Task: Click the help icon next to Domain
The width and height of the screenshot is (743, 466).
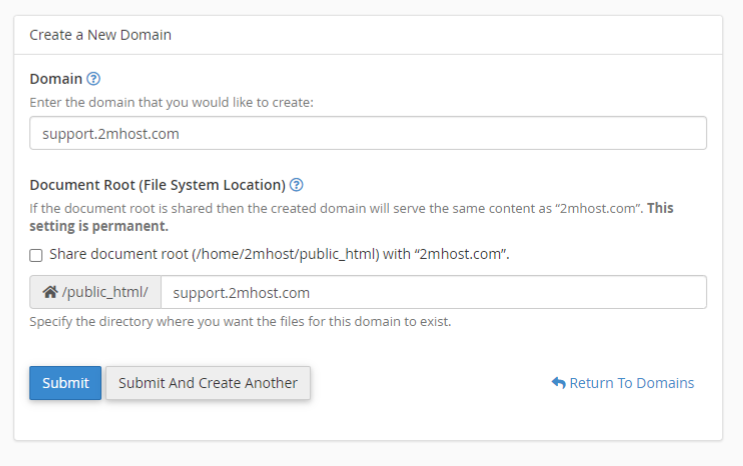Action: pyautogui.click(x=94, y=79)
